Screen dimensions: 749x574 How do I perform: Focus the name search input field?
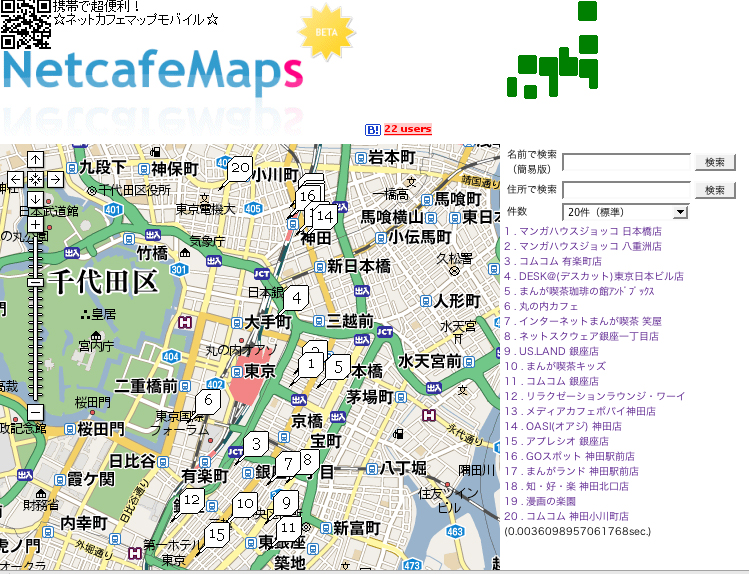point(626,162)
